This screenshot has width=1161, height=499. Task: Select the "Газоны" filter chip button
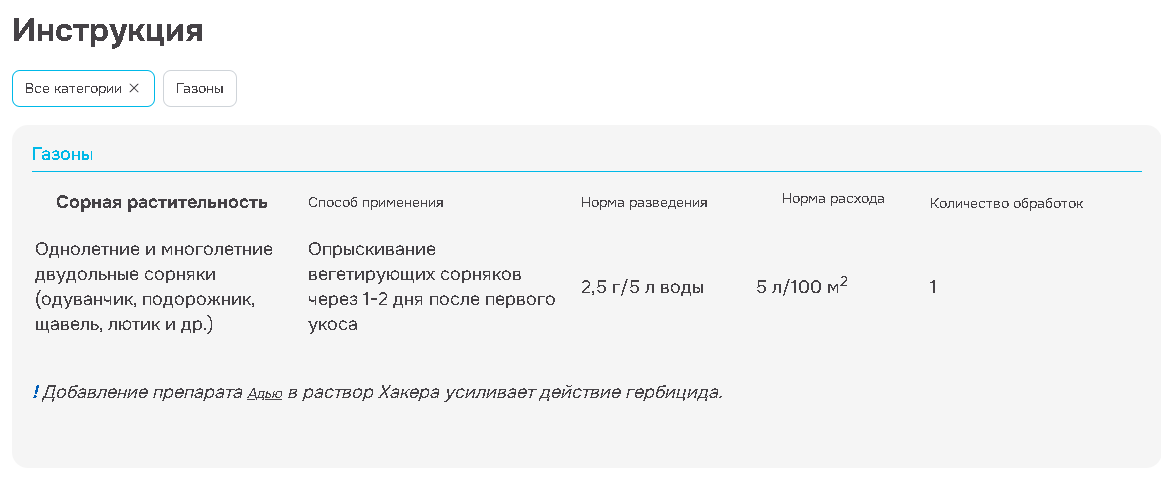coord(199,88)
